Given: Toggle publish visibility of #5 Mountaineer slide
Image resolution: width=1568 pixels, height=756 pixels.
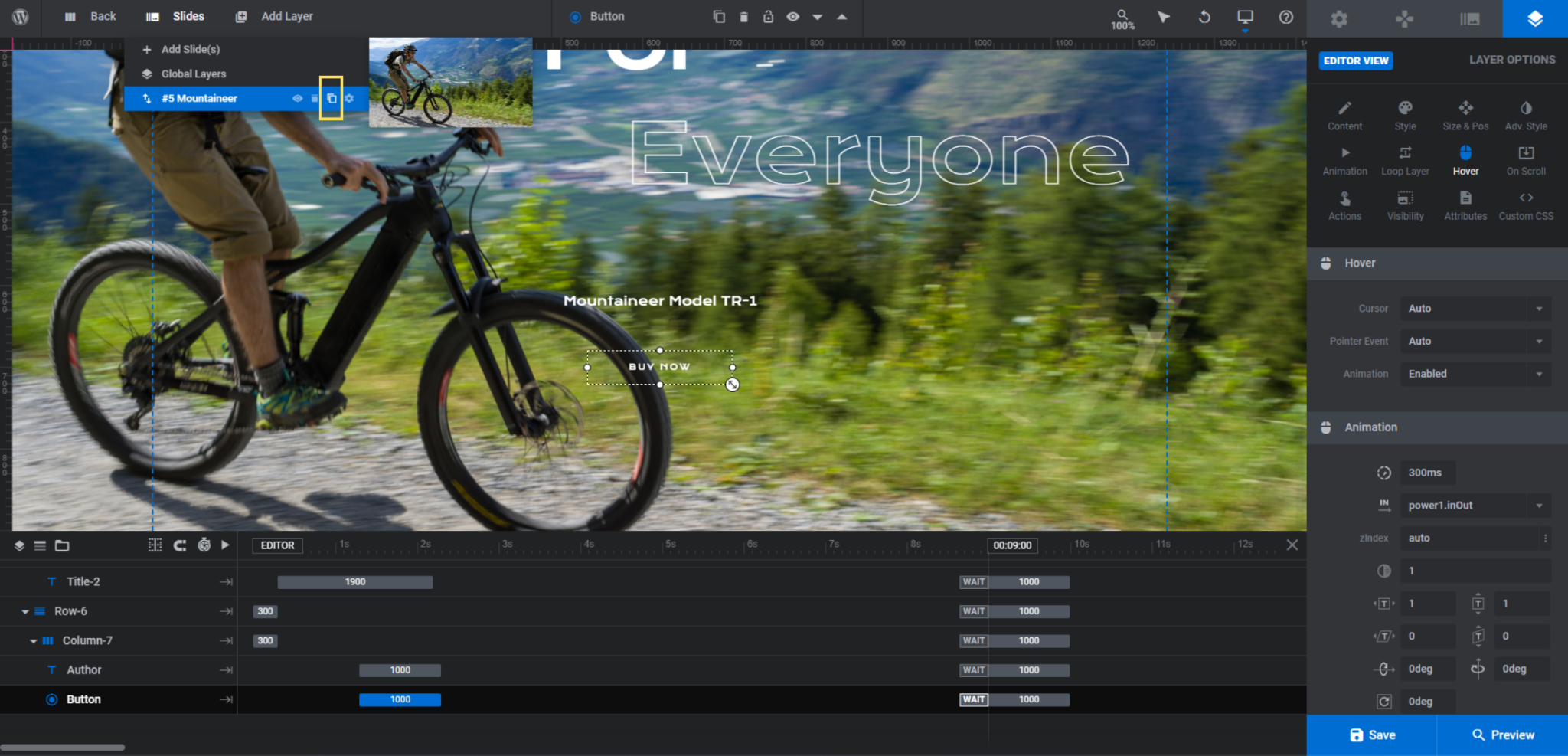Looking at the screenshot, I should click(297, 98).
